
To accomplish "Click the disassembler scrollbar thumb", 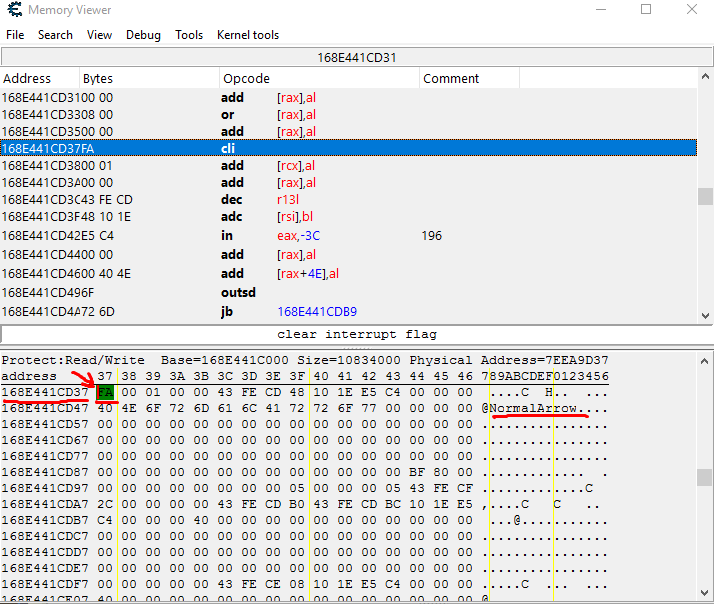I will 705,197.
